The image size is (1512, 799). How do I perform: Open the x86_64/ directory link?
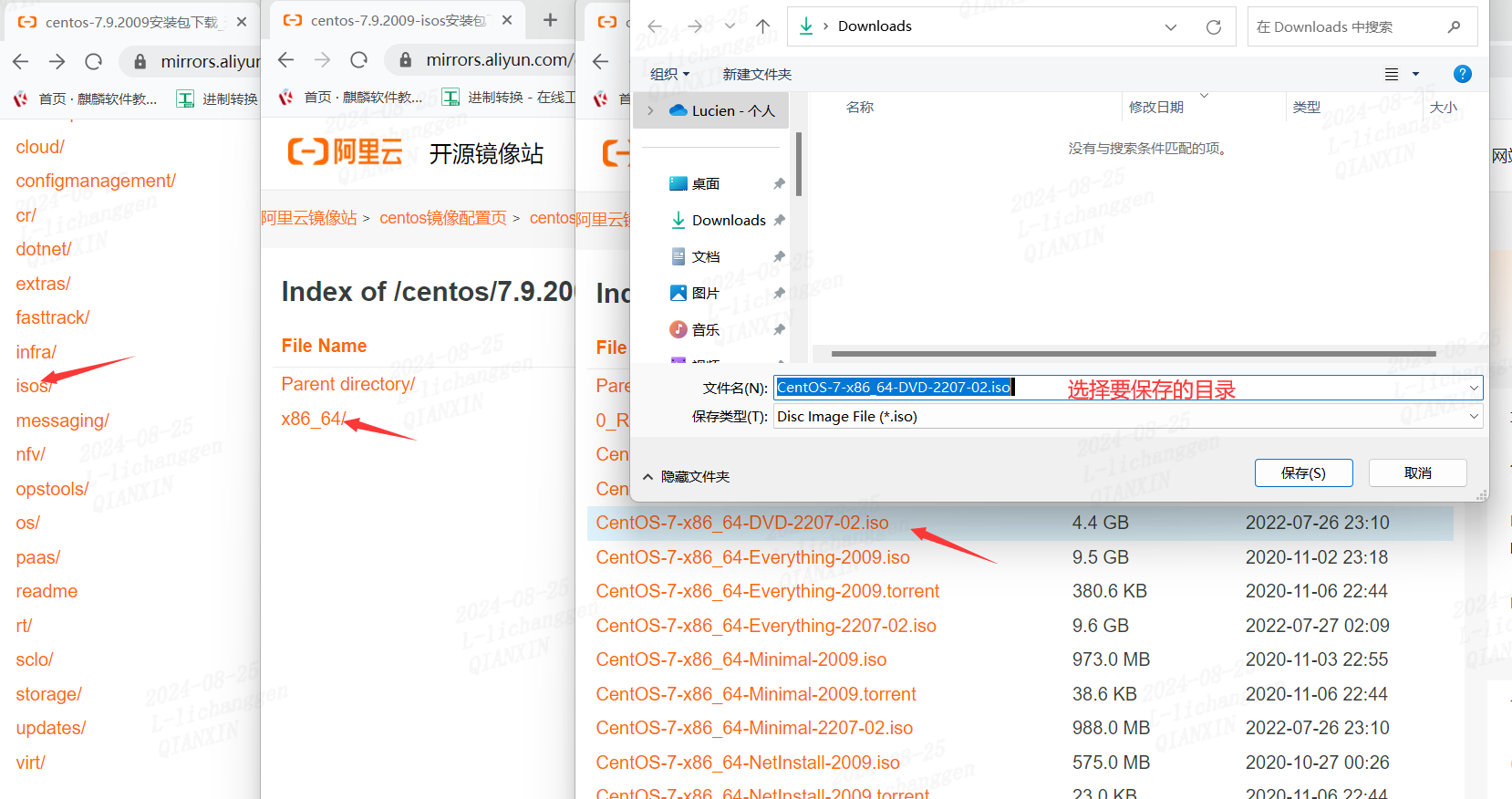313,419
